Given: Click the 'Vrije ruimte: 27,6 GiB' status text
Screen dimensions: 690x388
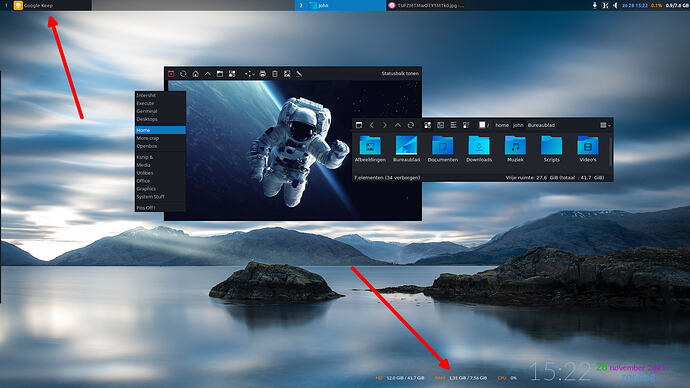Looking at the screenshot, I should [x=554, y=178].
